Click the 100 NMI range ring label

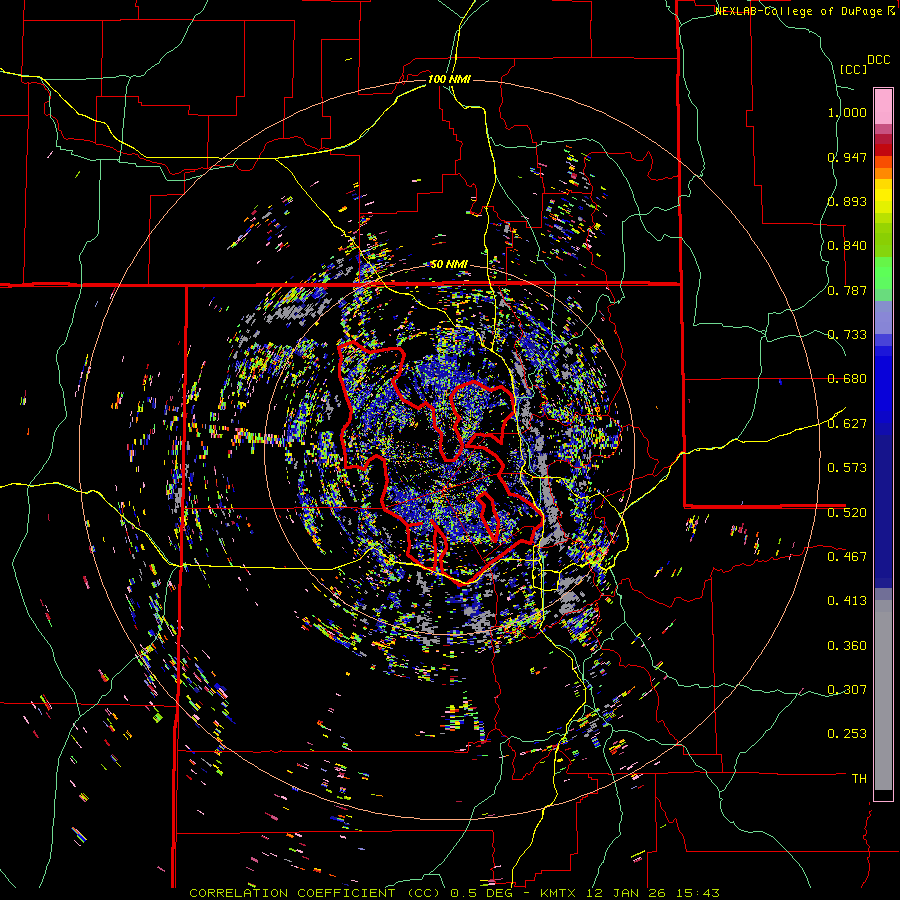(x=449, y=79)
